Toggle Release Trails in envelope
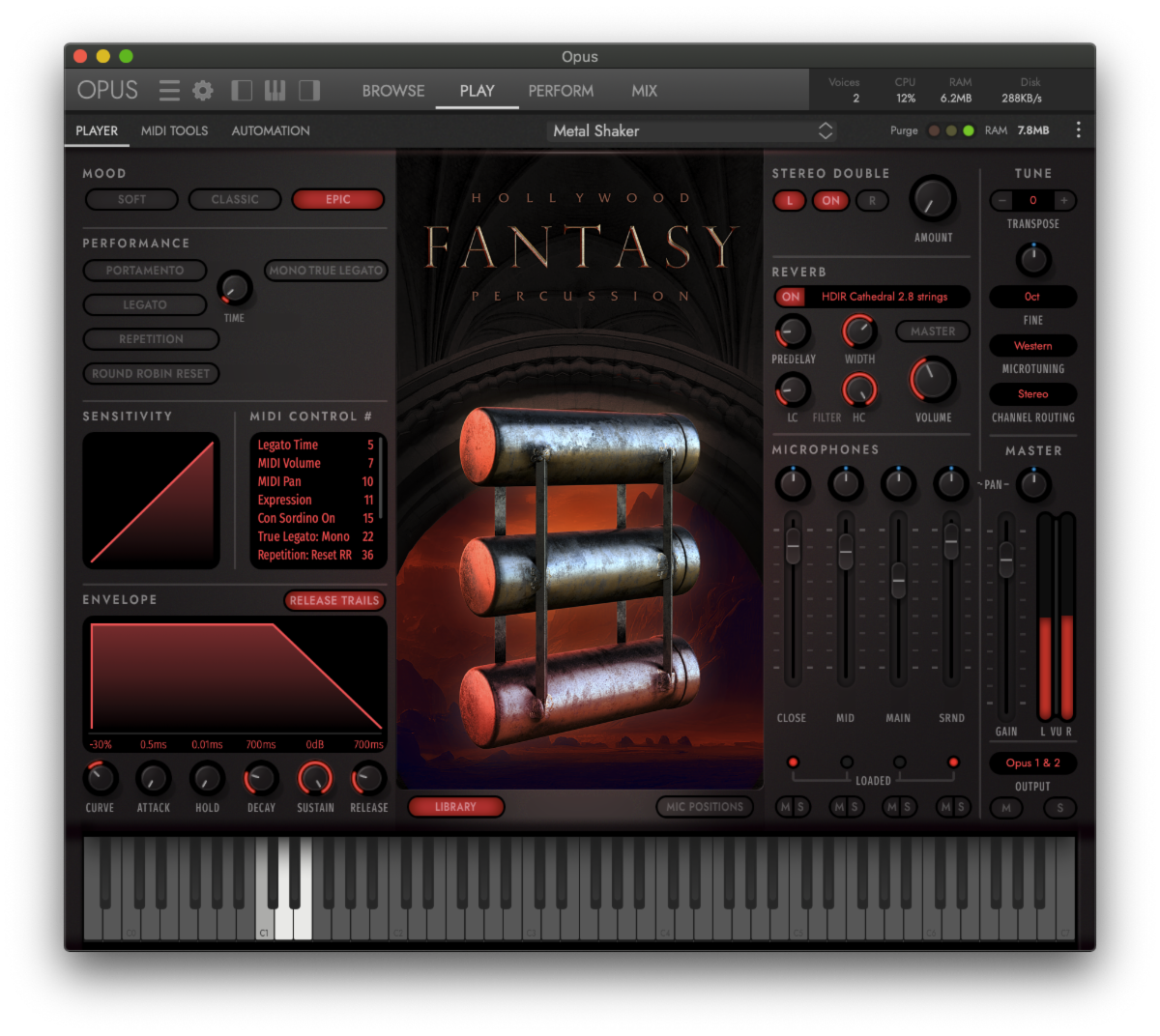1160x1036 pixels. pos(334,600)
